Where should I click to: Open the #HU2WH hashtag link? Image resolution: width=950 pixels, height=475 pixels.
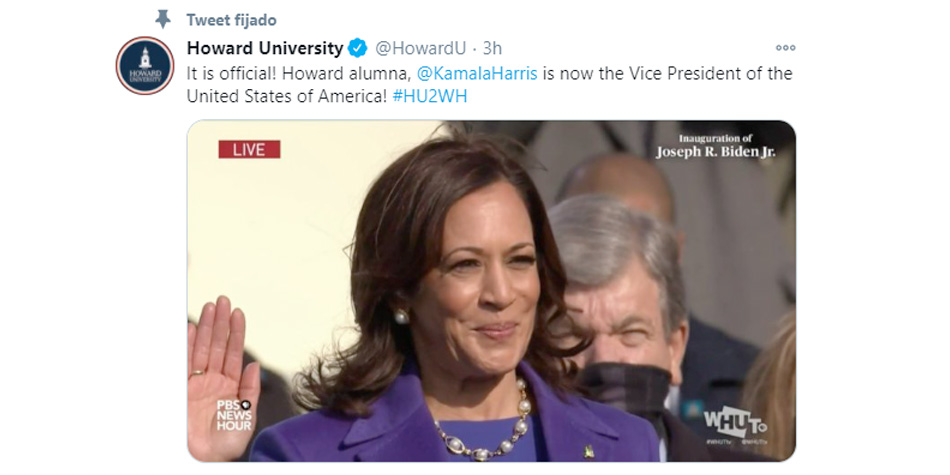point(430,96)
